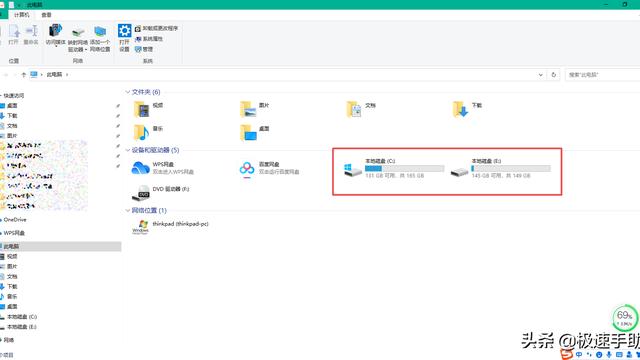Select 本地磁盘 (C:) in the main pane
The width and height of the screenshot is (640, 360).
pyautogui.click(x=394, y=168)
